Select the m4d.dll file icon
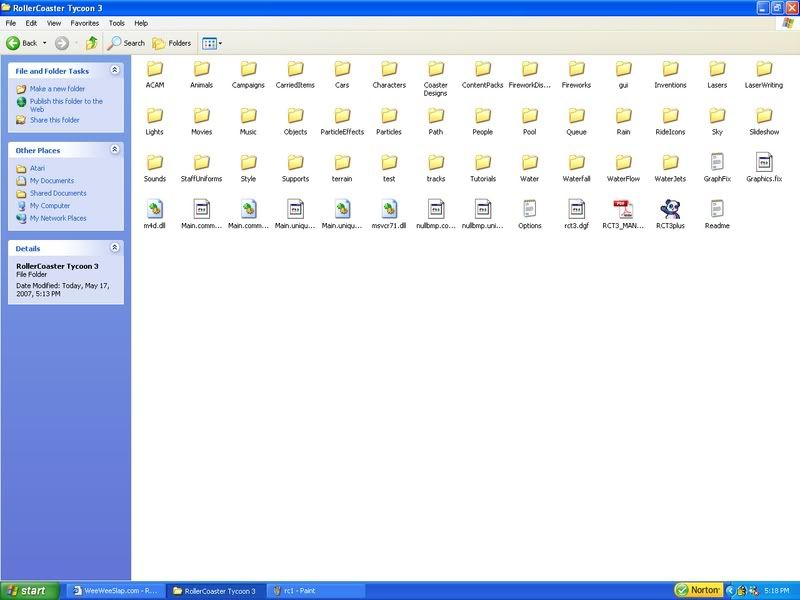The height and width of the screenshot is (600, 800). click(155, 209)
